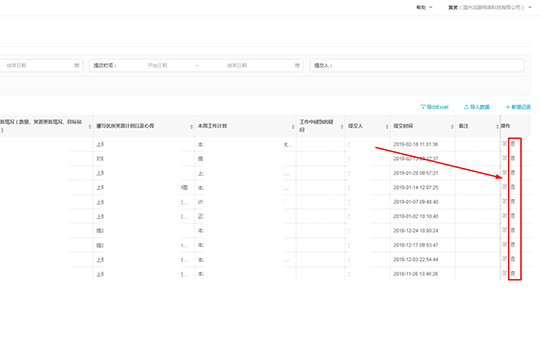
Task: Delete the record submitted 2019-01-28 09:57:21
Action: 513,173
